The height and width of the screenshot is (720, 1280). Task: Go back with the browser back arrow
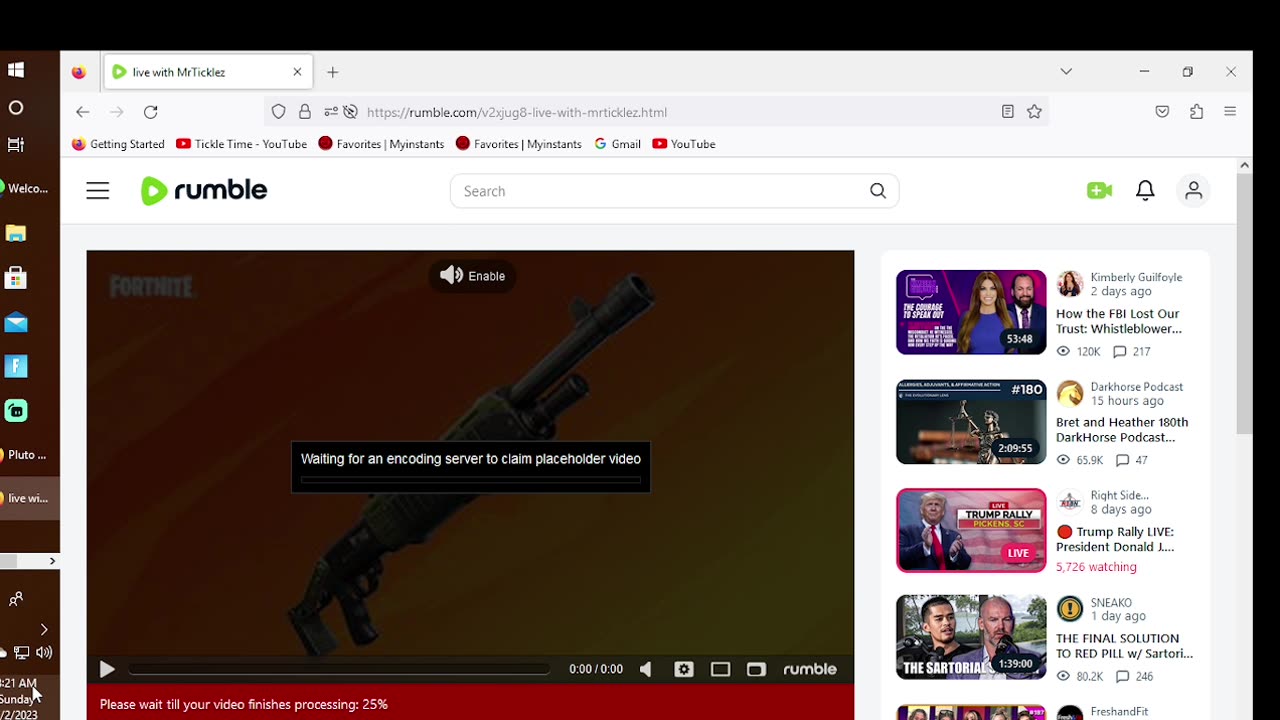[x=83, y=112]
